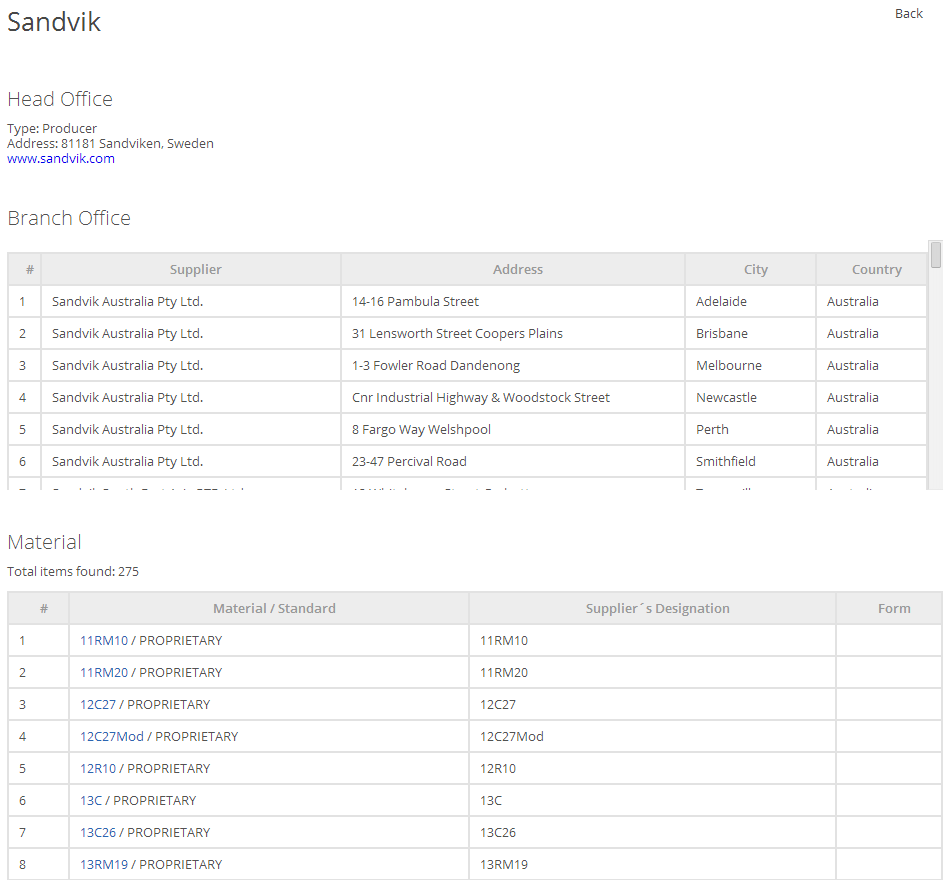Click the 12C27 supplier's designation cell
Screen dimensions: 949x880
click(652, 704)
